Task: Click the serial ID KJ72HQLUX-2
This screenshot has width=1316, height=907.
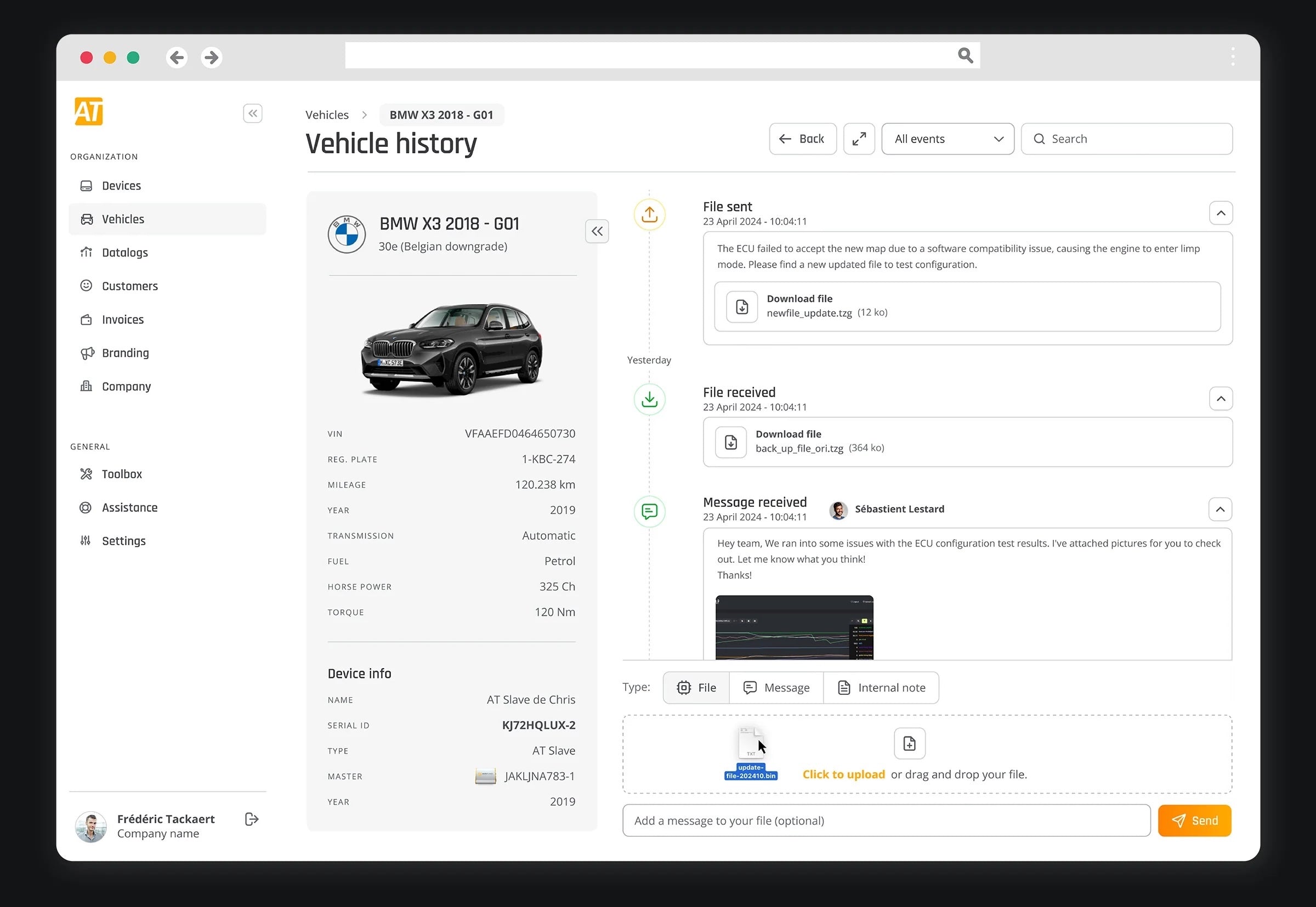Action: [x=538, y=725]
